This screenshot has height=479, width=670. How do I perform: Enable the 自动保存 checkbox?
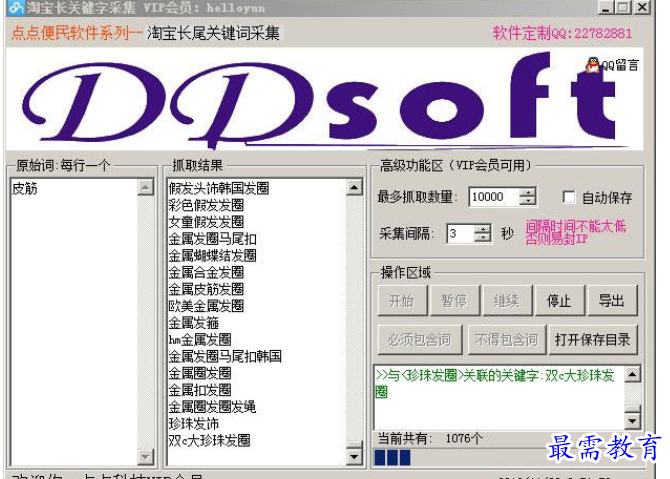[x=568, y=197]
